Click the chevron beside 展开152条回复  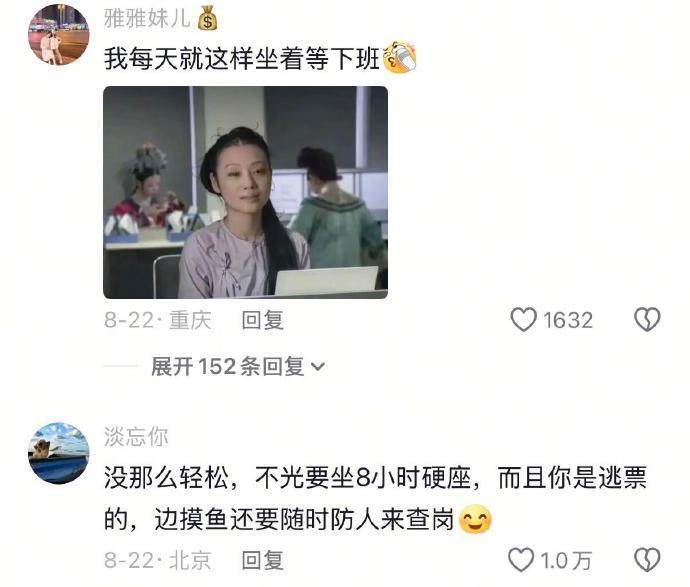click(x=318, y=367)
